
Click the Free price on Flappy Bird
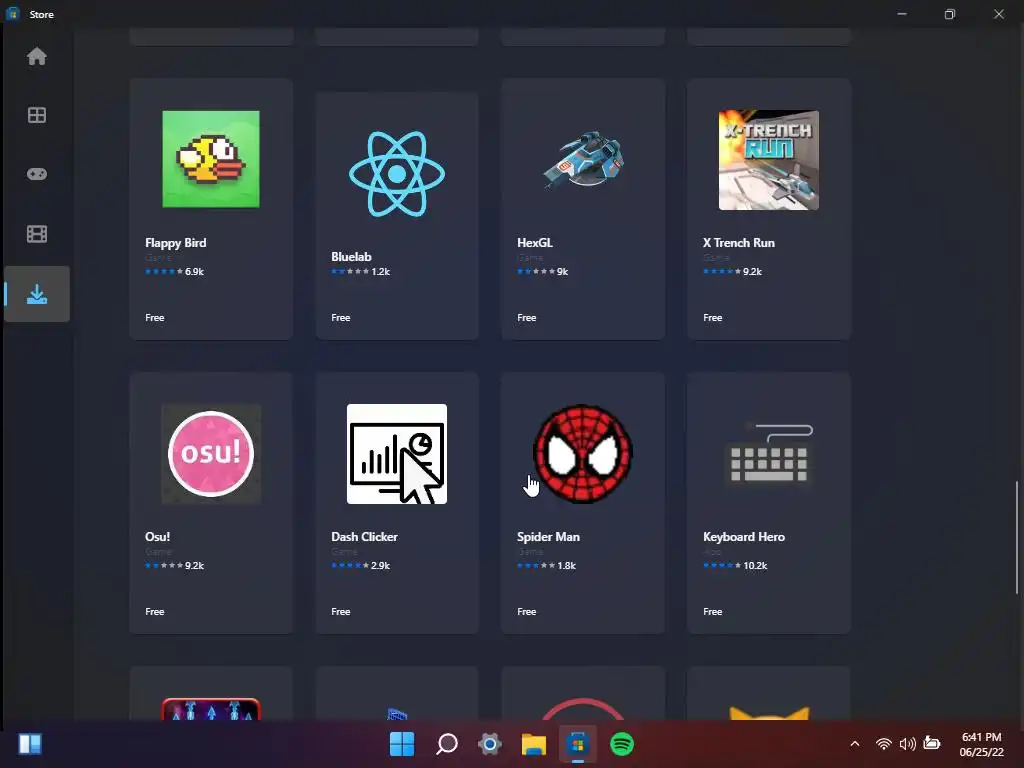pyautogui.click(x=155, y=317)
